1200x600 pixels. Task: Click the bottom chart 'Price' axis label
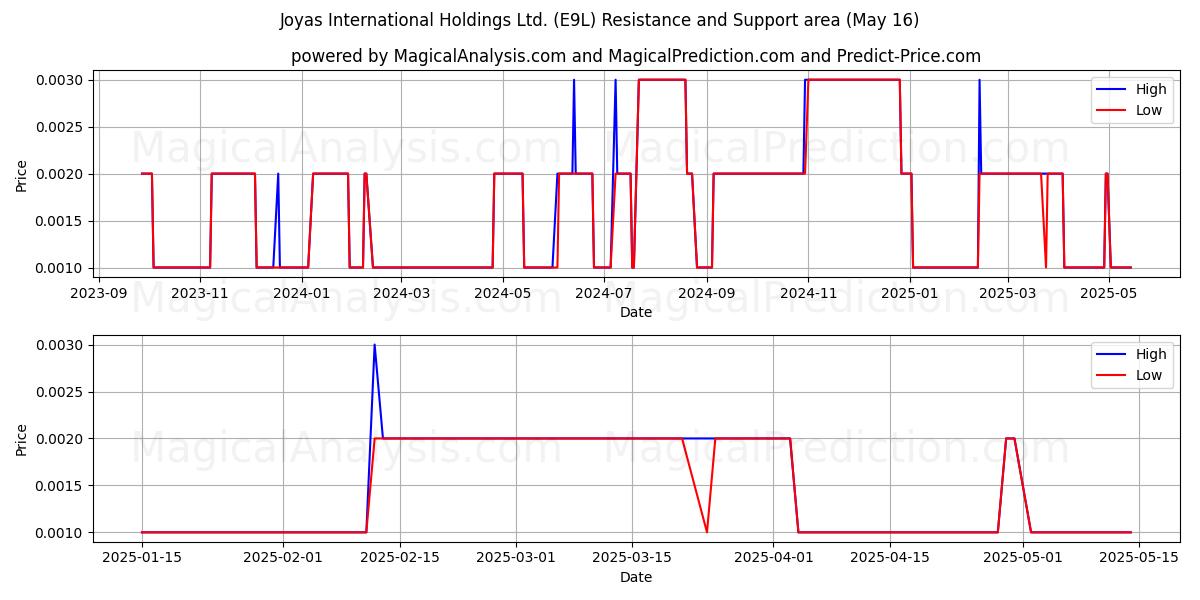click(x=22, y=439)
